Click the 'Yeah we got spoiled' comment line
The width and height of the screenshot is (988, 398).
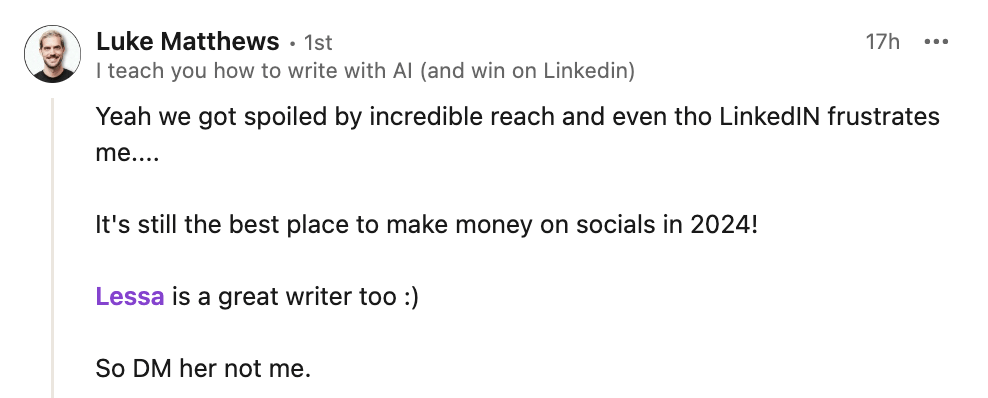pos(517,117)
